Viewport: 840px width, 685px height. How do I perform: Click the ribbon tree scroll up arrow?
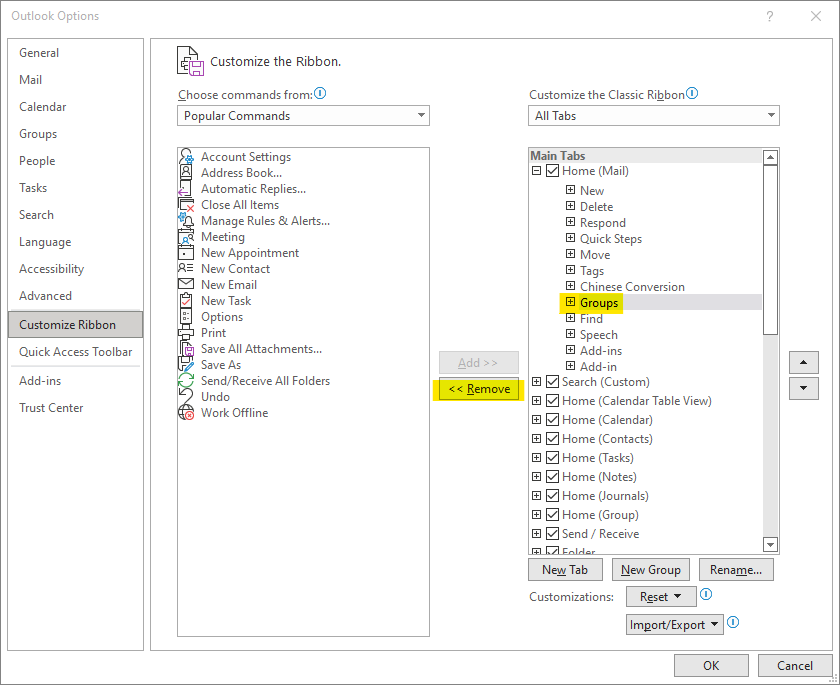pos(770,157)
